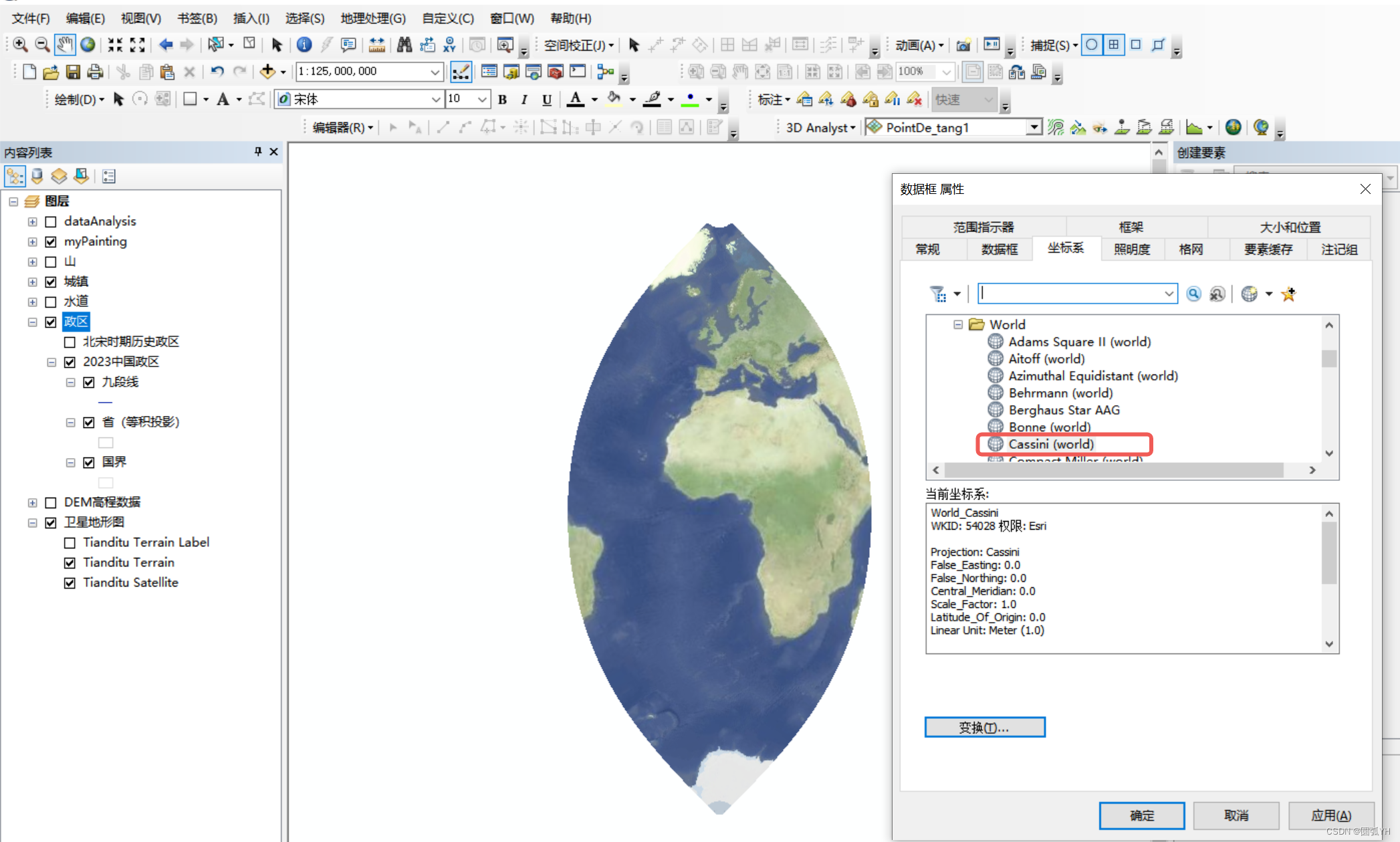Activate the Pan tool

point(64,45)
